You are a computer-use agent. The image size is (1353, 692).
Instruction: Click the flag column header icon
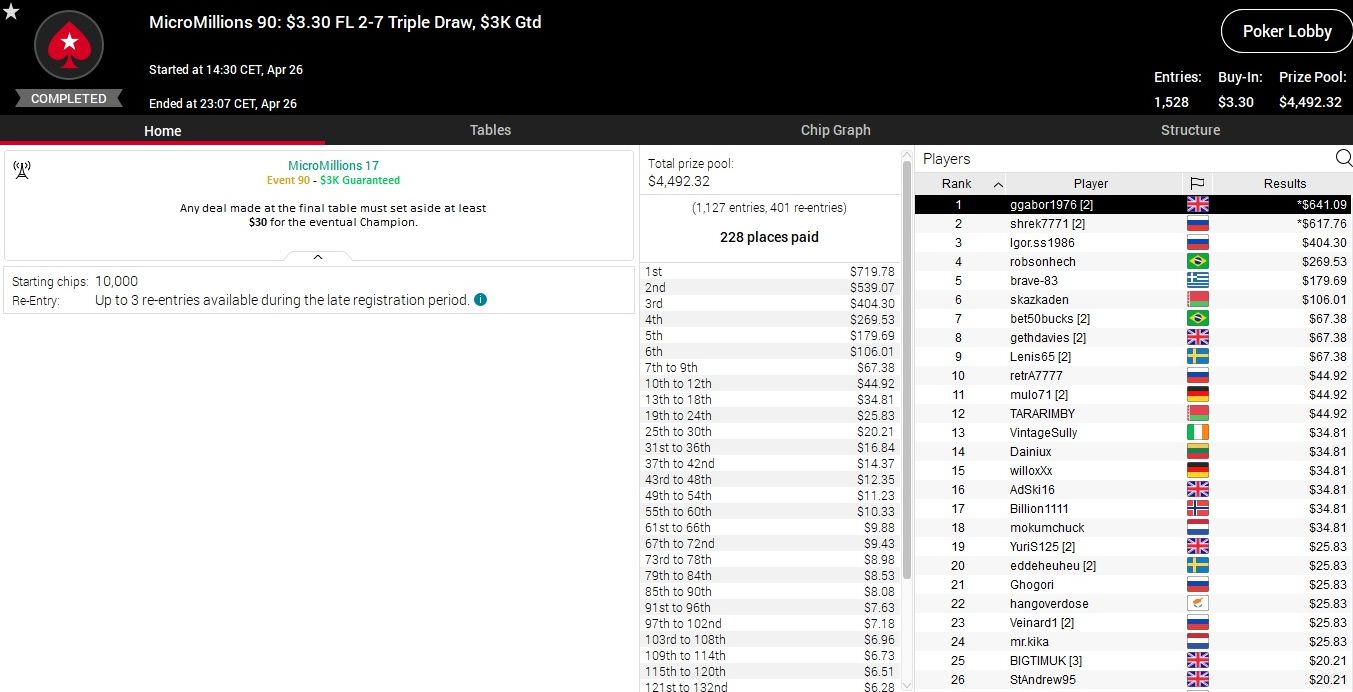point(1197,183)
